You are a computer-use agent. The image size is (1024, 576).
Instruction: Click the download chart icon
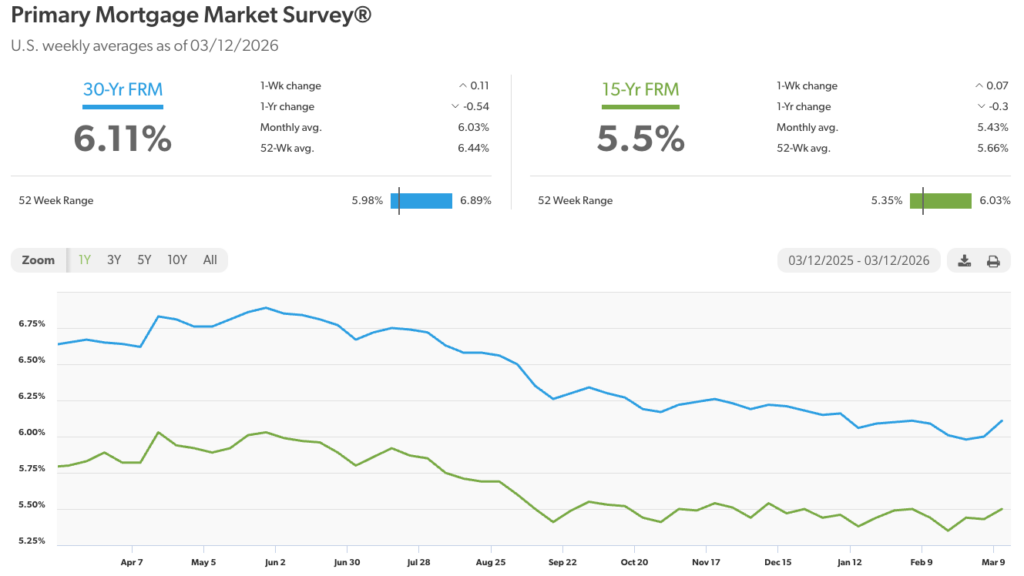[x=964, y=261]
